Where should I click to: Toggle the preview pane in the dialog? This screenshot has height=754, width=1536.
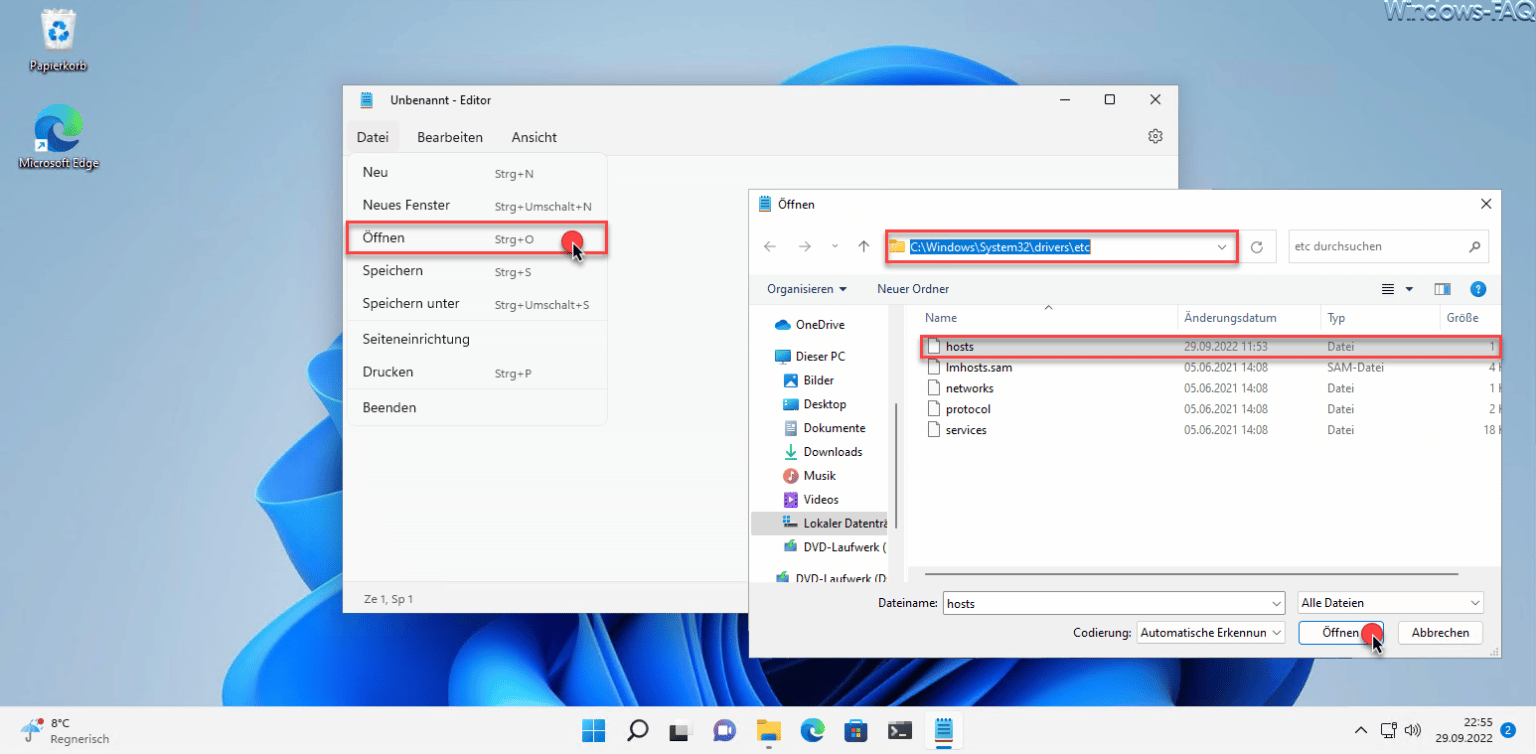pos(1442,288)
